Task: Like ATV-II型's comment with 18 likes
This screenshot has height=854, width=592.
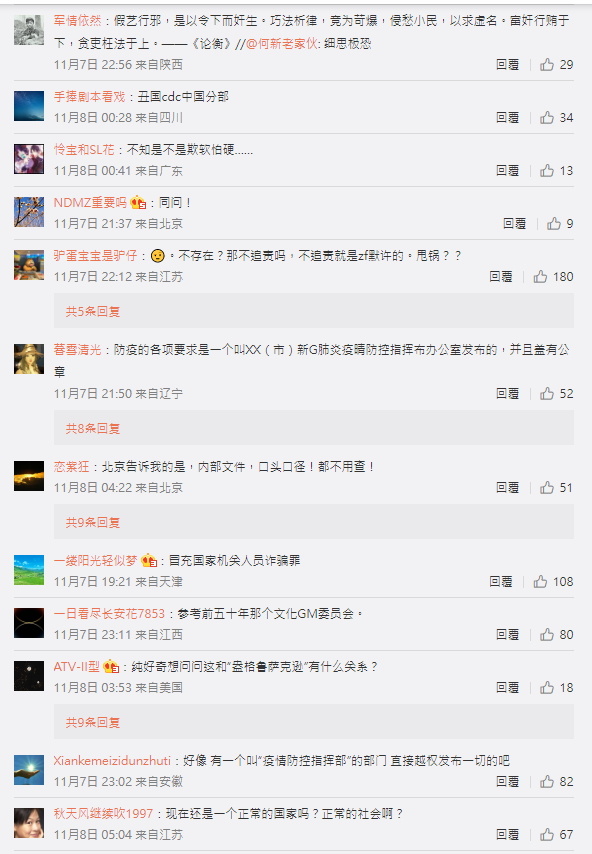Action: [556, 687]
